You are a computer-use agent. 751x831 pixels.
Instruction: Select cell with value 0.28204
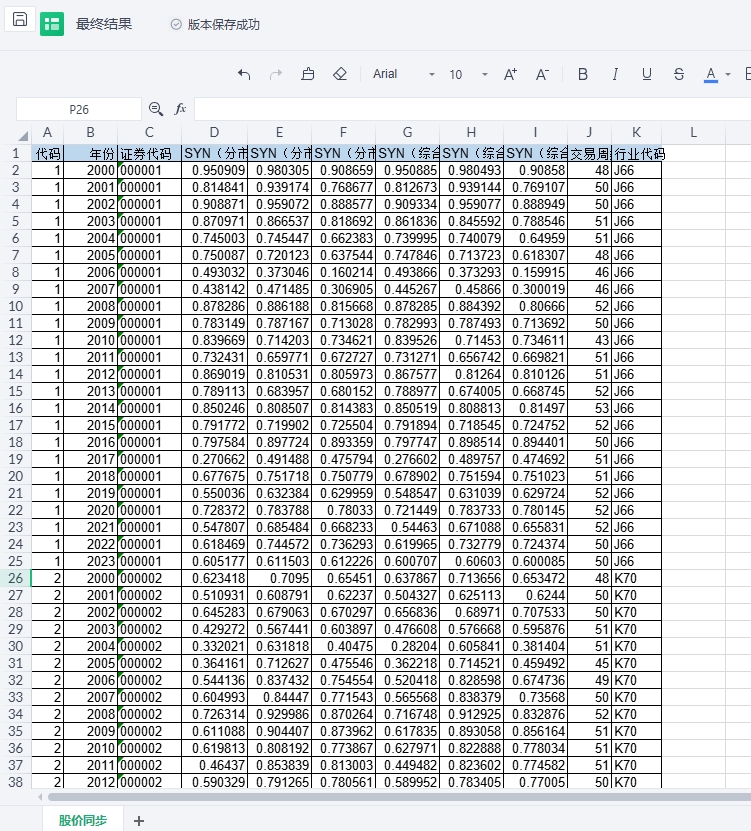[408, 646]
